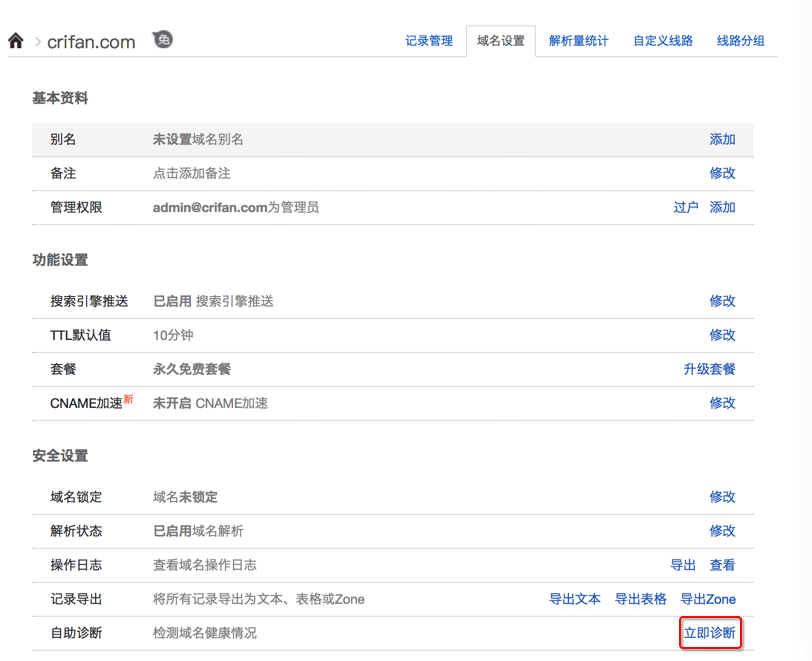812x661 pixels.
Task: Go to home via the house icon
Action: [x=16, y=40]
